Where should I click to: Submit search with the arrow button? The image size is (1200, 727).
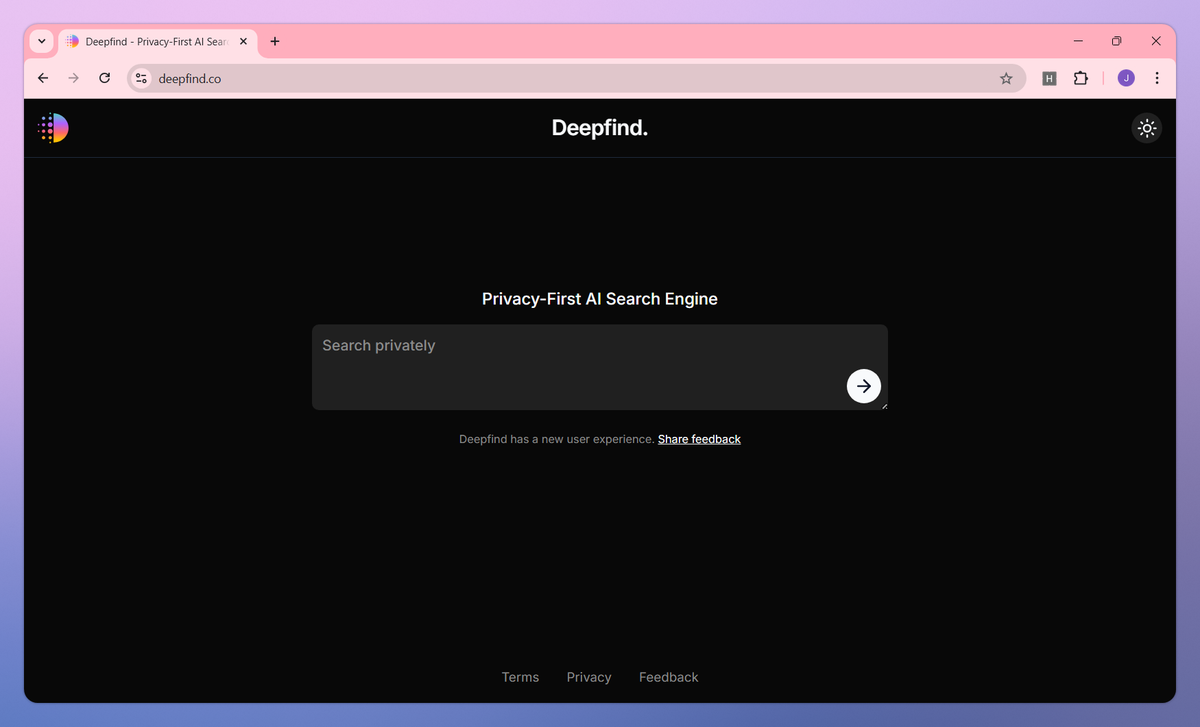click(x=864, y=386)
